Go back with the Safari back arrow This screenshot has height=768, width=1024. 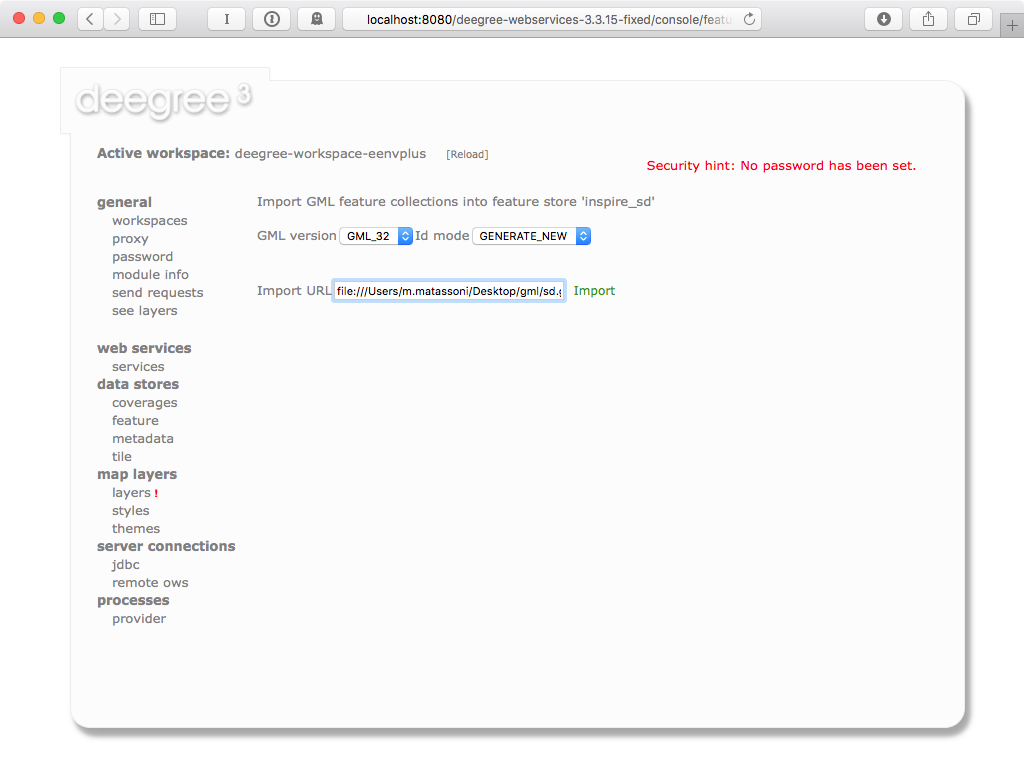coord(90,19)
